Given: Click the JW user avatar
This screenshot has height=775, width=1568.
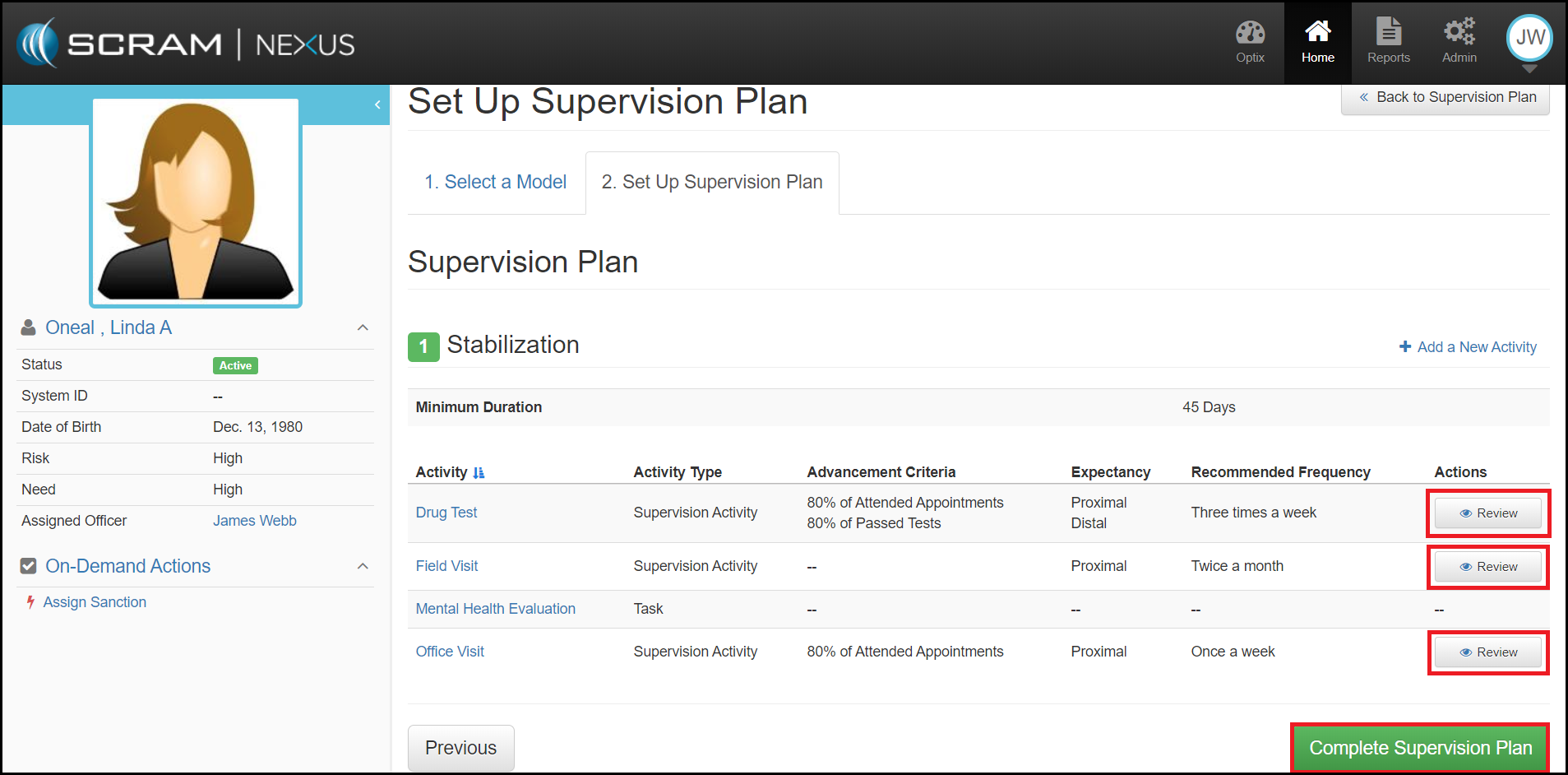Looking at the screenshot, I should [1529, 37].
